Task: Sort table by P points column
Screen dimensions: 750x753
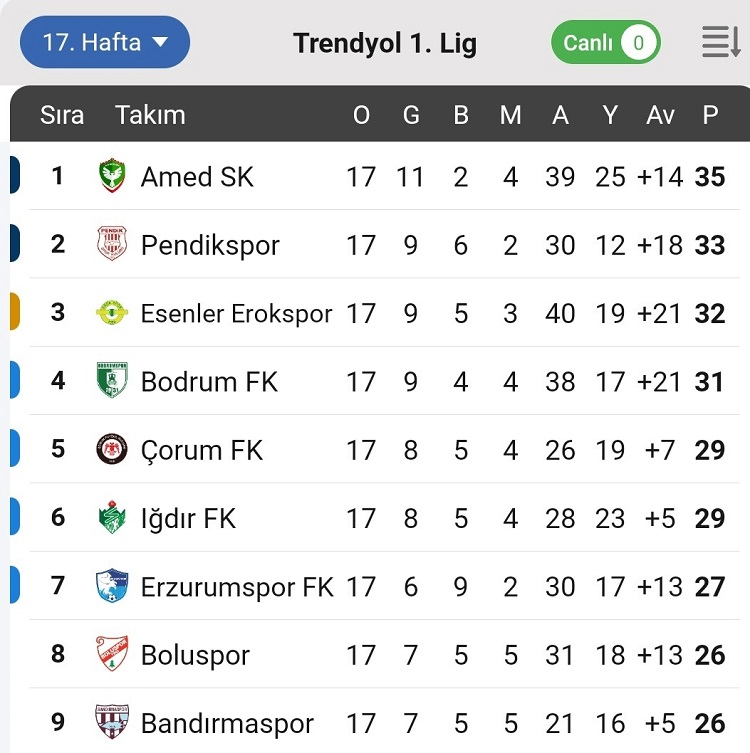Action: 710,115
